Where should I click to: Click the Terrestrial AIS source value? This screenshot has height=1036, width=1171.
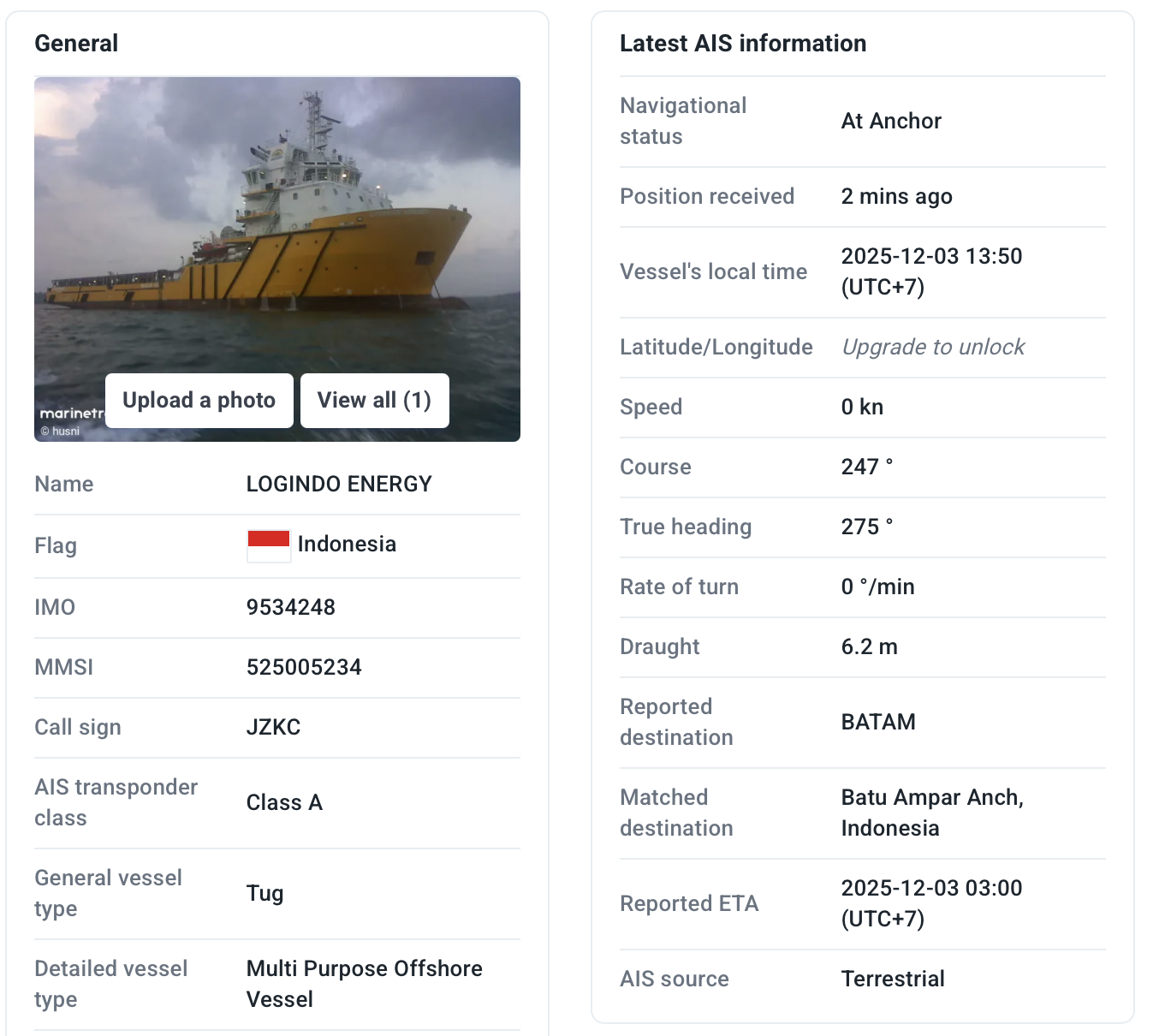(x=893, y=979)
